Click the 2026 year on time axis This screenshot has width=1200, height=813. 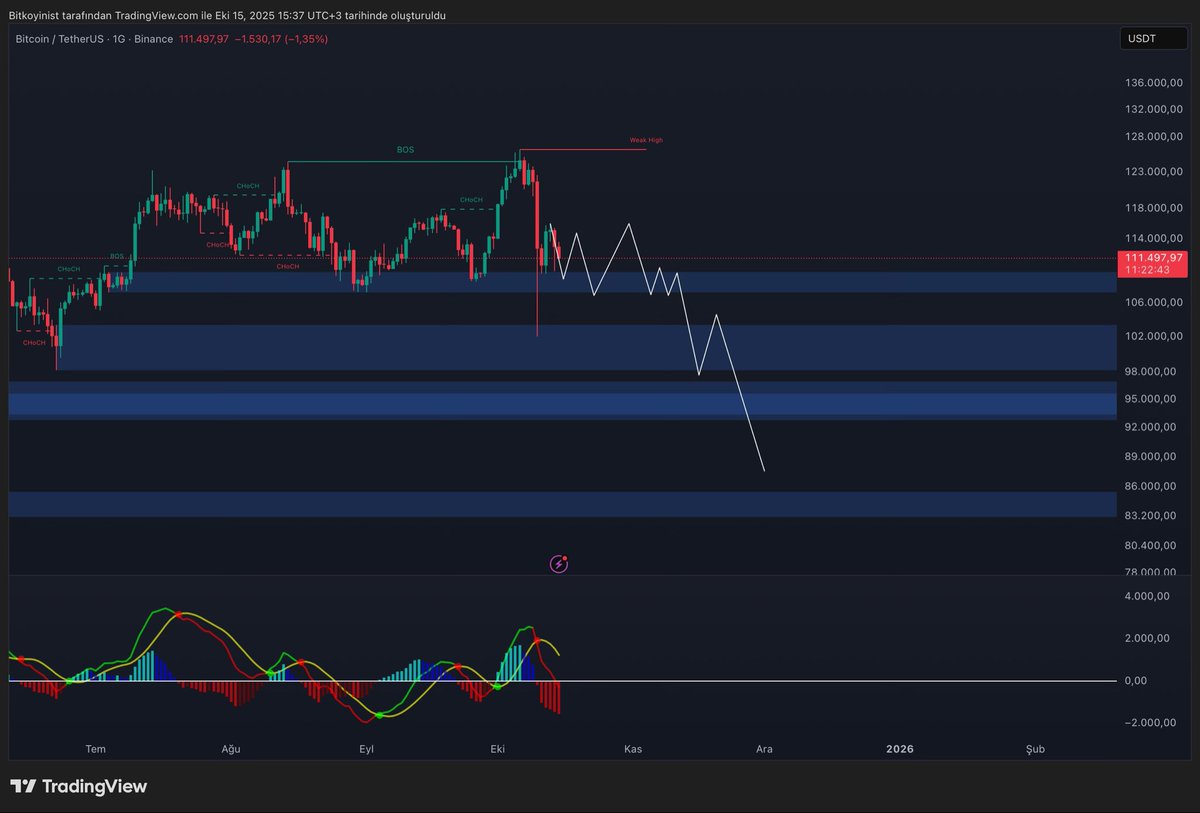coord(900,749)
